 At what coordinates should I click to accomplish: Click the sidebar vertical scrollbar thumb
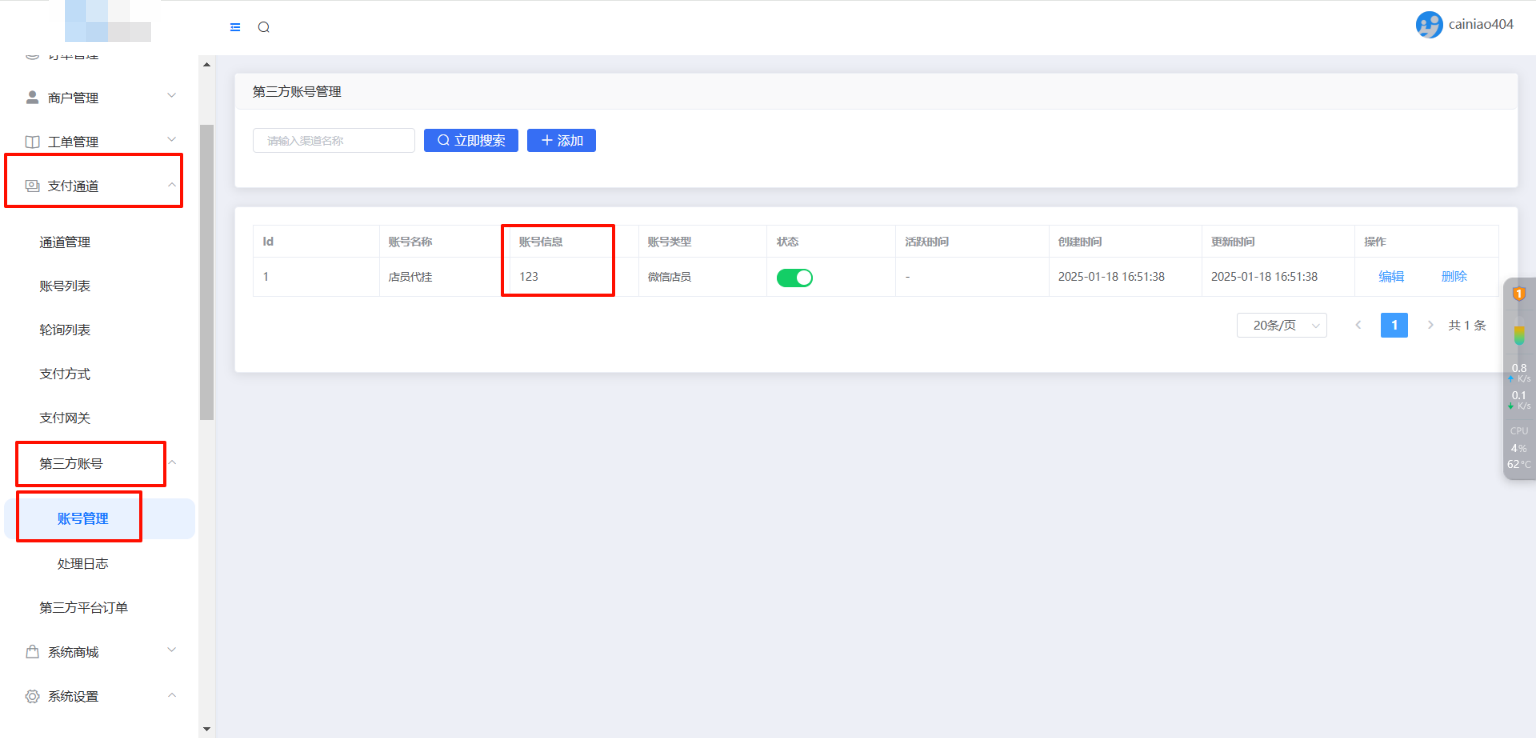tap(207, 270)
